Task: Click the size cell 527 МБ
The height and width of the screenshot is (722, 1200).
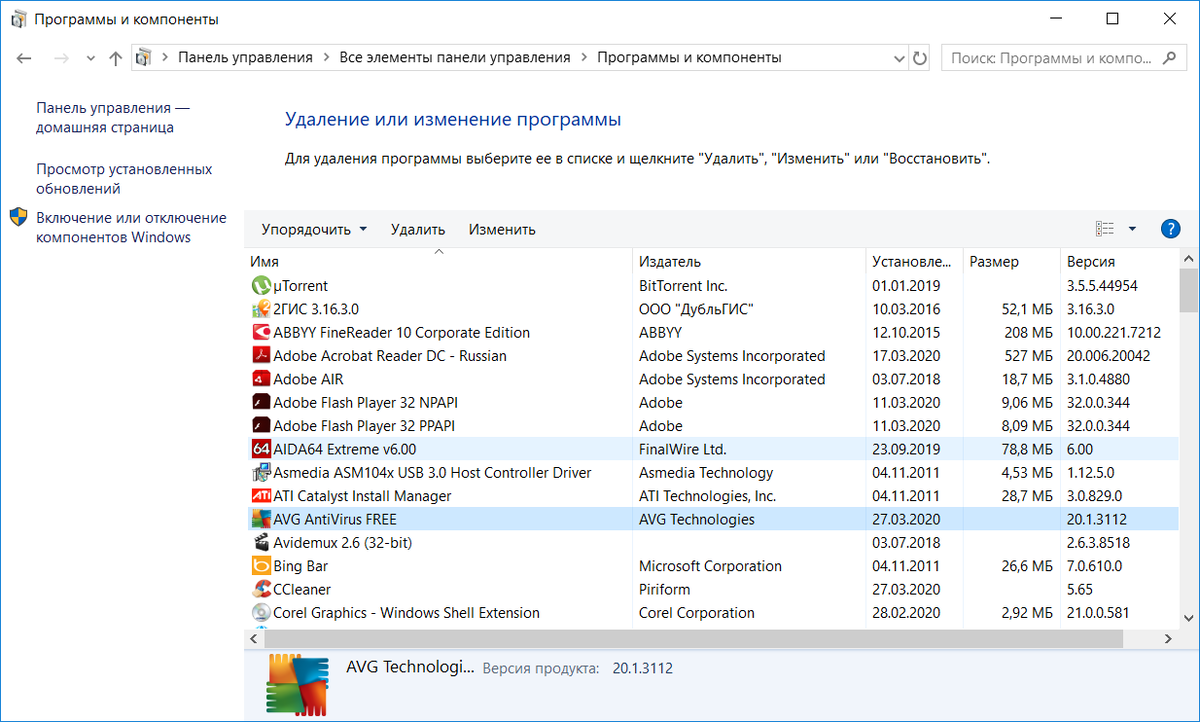Action: [x=1029, y=356]
